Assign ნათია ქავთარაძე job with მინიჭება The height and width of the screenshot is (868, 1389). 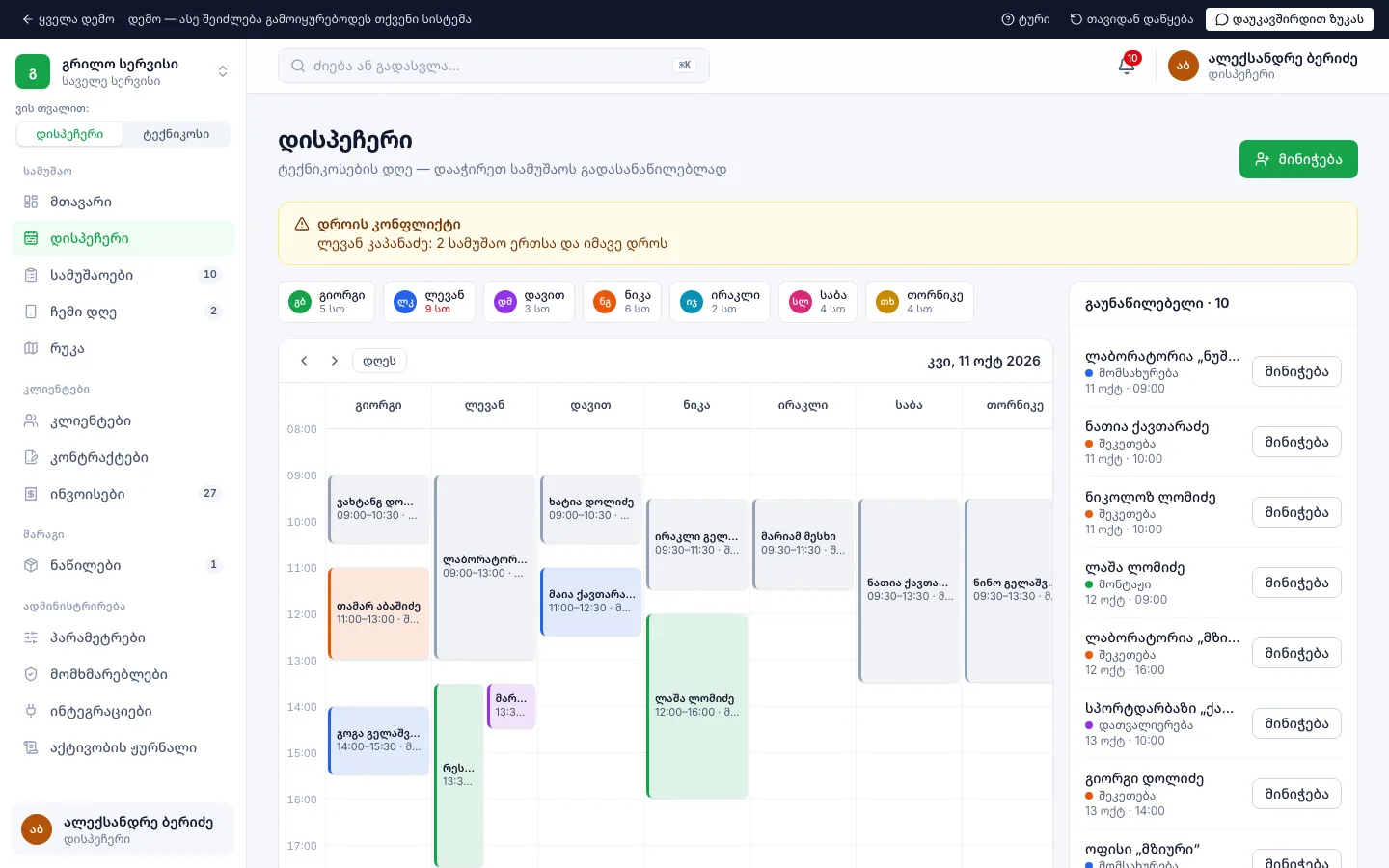click(1296, 442)
